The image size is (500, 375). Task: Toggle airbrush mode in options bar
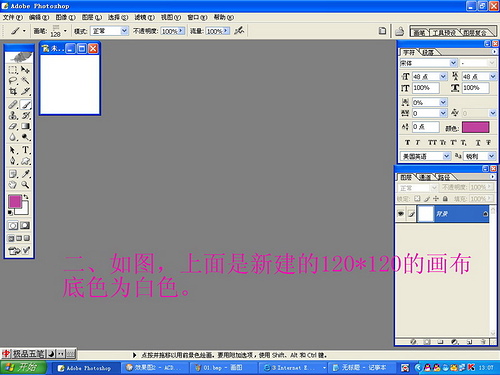coord(239,31)
